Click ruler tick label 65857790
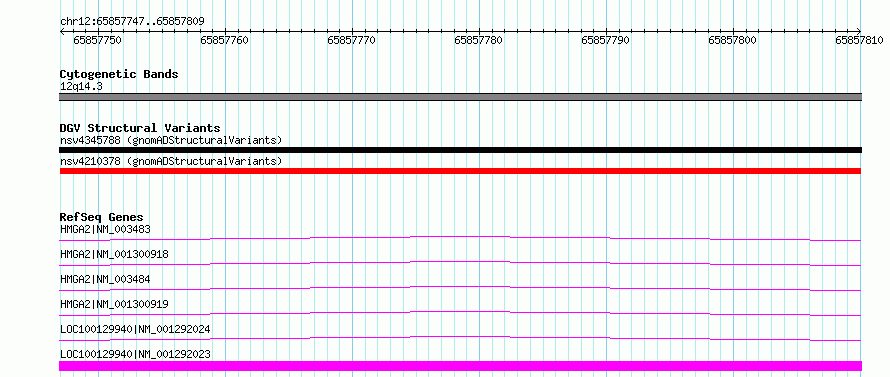The height and width of the screenshot is (377, 890). pyautogui.click(x=606, y=40)
